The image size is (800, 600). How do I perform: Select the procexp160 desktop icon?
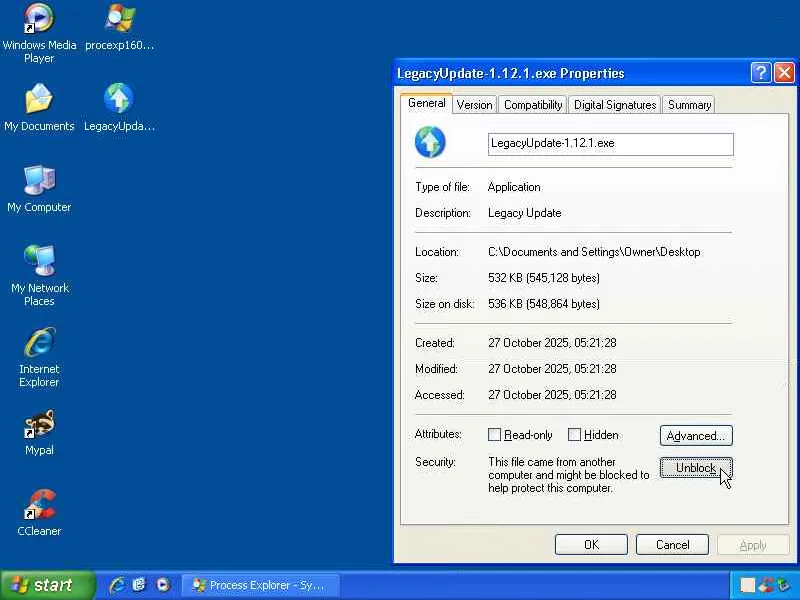tap(119, 27)
